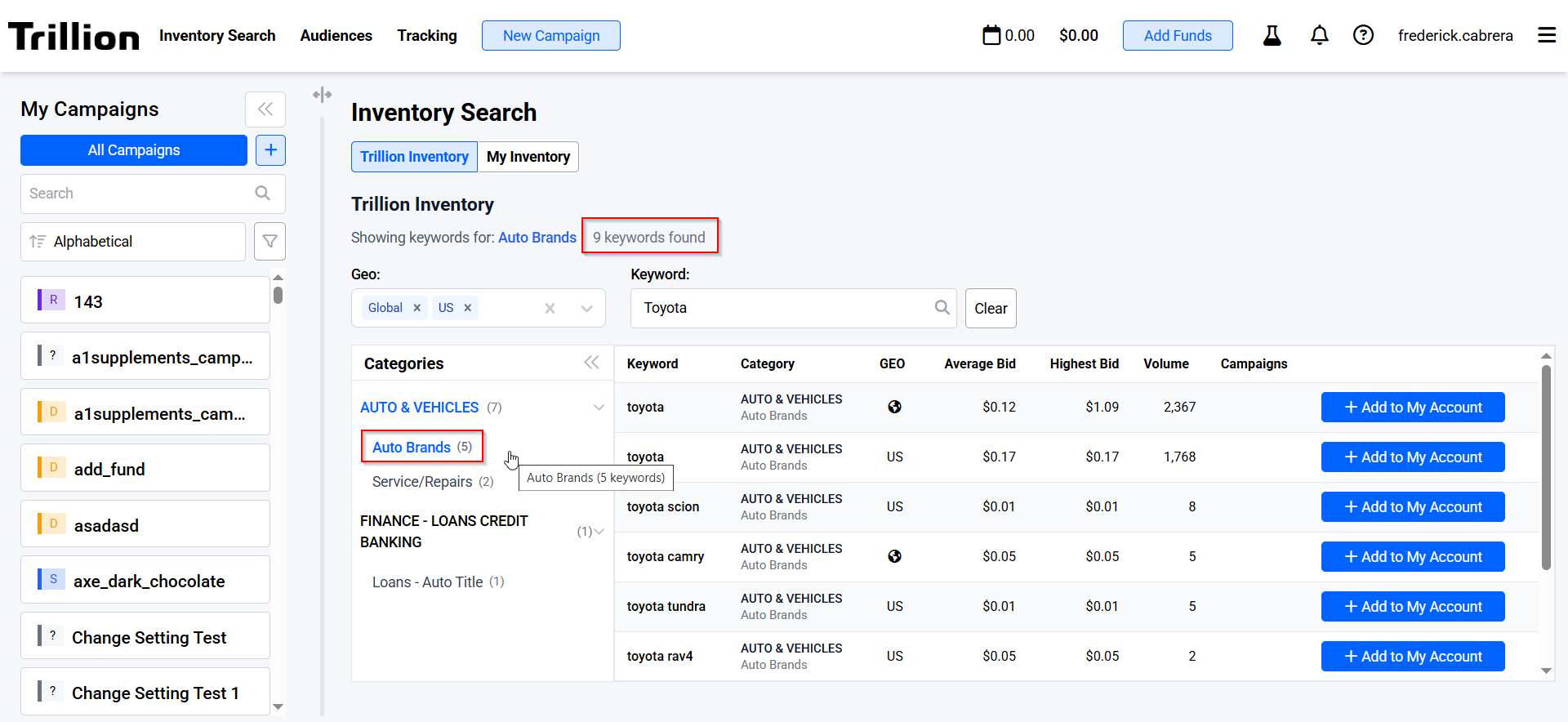
Task: Open the Alphabetical sort dropdown
Action: (x=133, y=242)
